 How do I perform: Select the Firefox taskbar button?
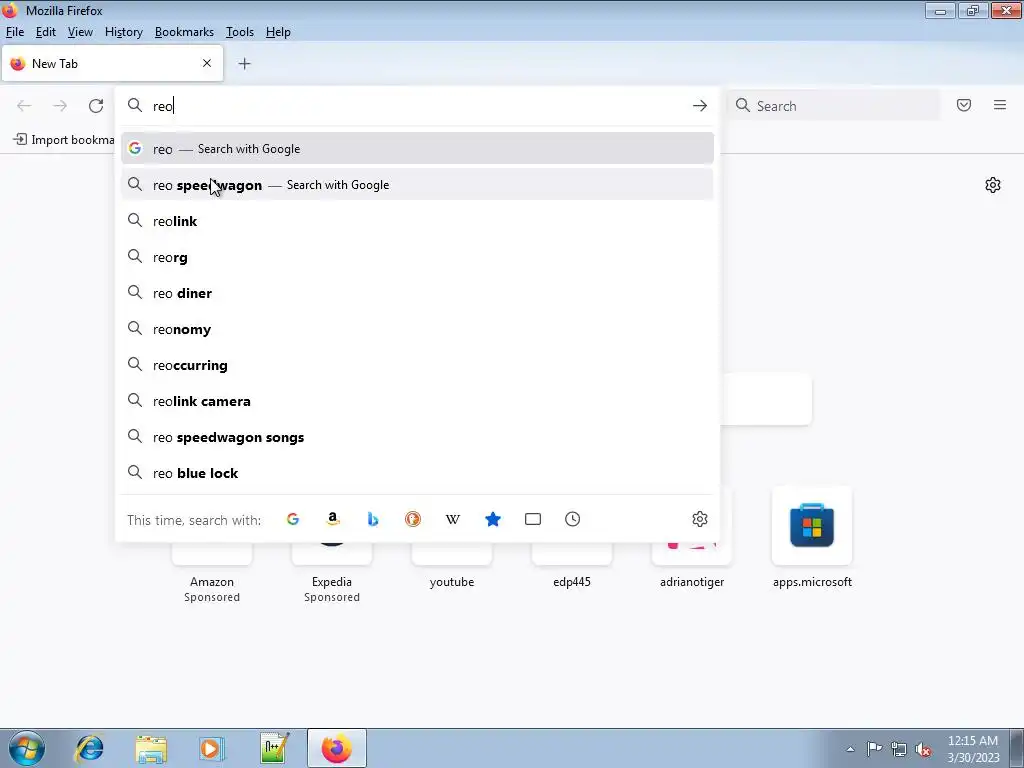[337, 748]
